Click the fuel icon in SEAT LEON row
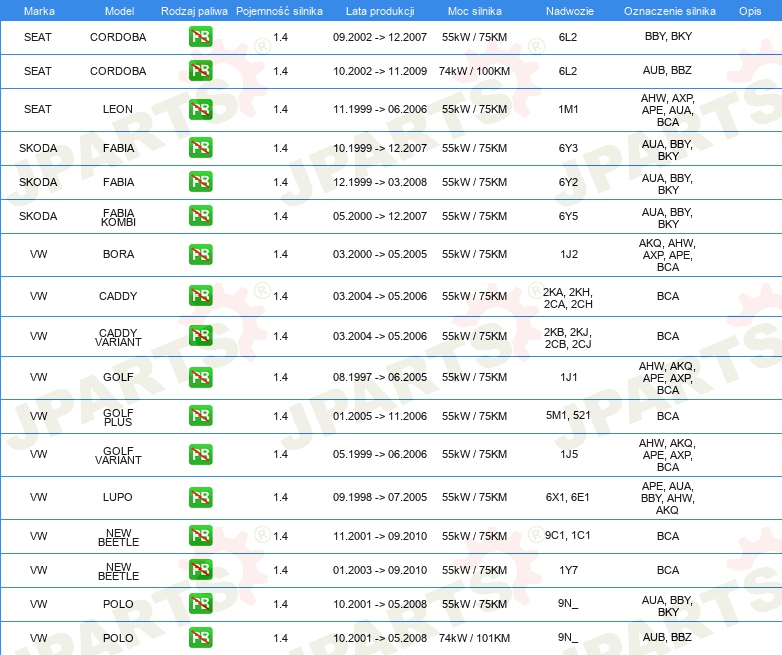 click(x=200, y=109)
